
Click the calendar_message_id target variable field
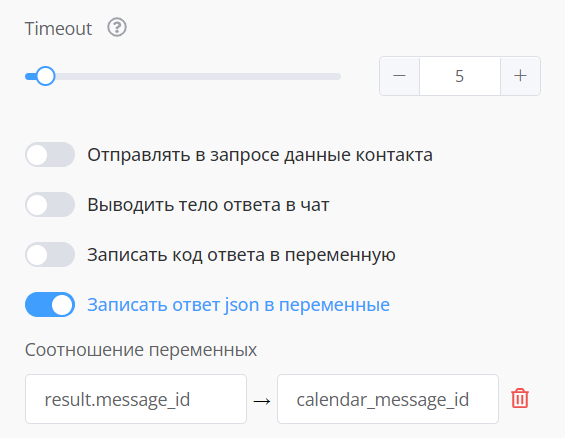point(388,399)
